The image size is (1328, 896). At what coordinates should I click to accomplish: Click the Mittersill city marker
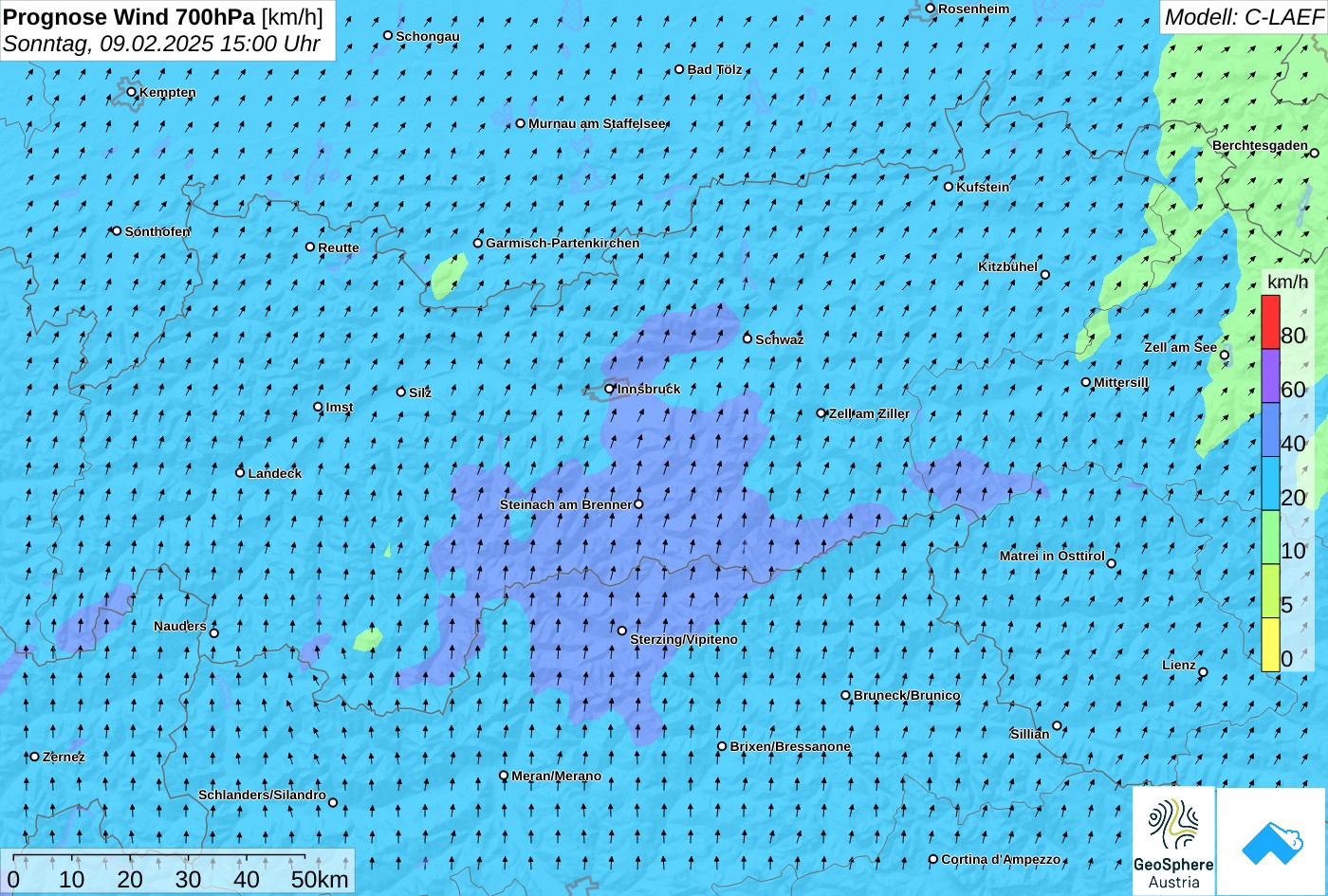(1086, 382)
